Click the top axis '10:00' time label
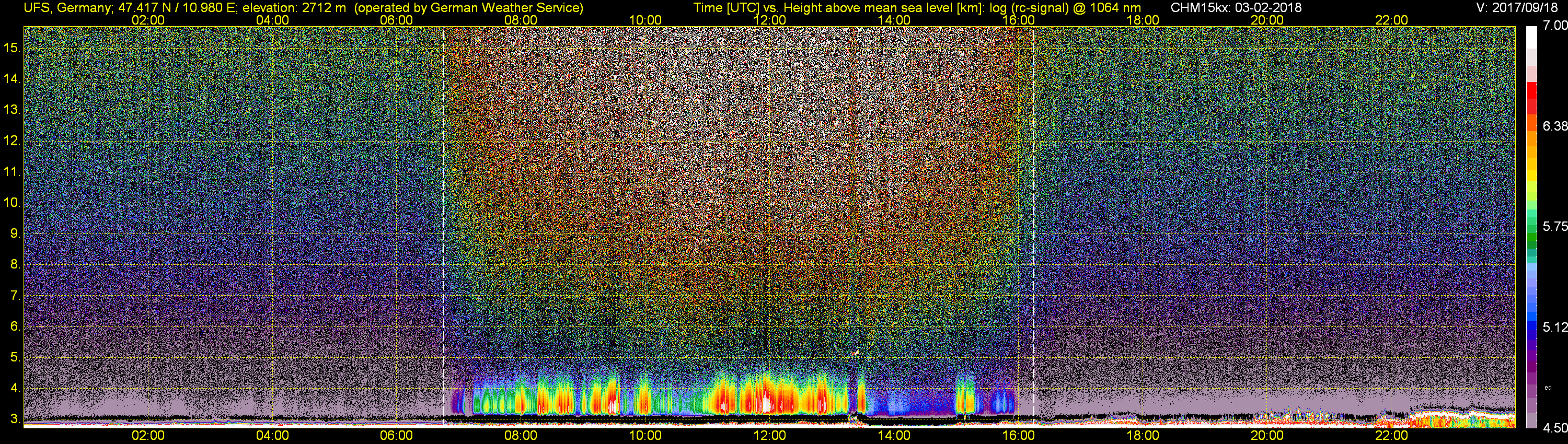This screenshot has width=1568, height=444. (x=645, y=20)
